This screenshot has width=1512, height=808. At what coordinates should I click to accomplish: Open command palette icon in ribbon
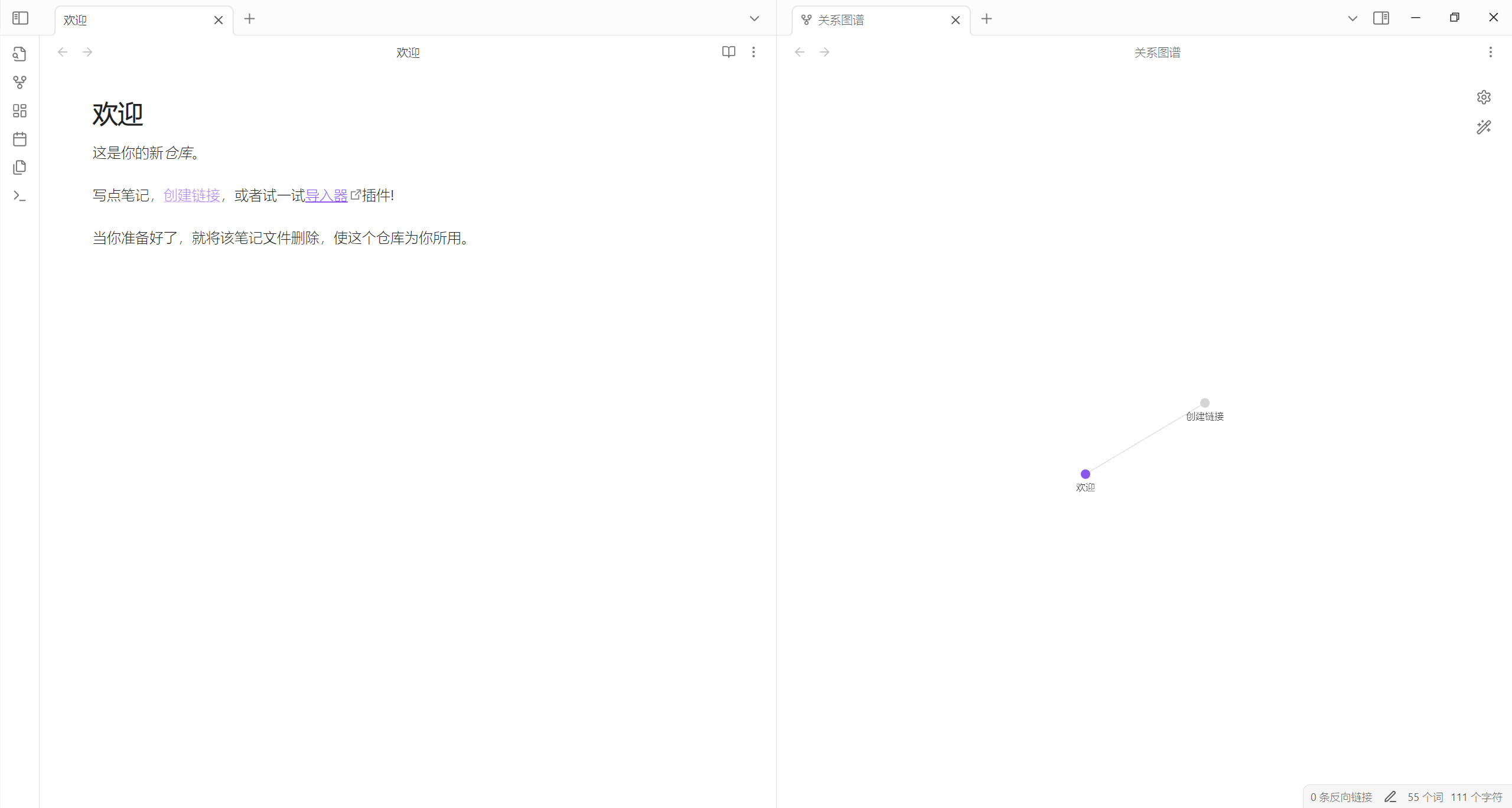[19, 196]
